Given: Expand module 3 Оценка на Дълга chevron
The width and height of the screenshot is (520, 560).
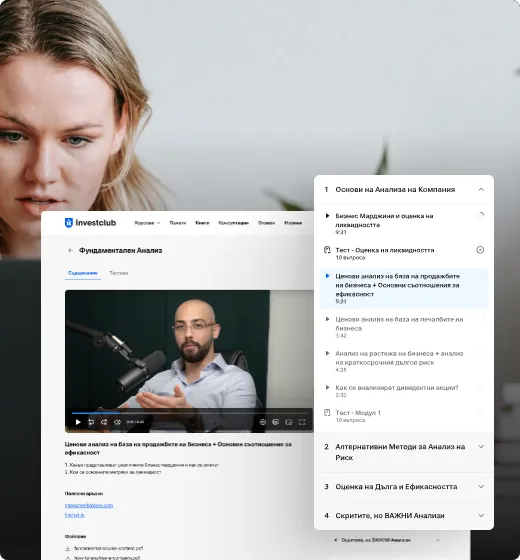Looking at the screenshot, I should pos(481,486).
